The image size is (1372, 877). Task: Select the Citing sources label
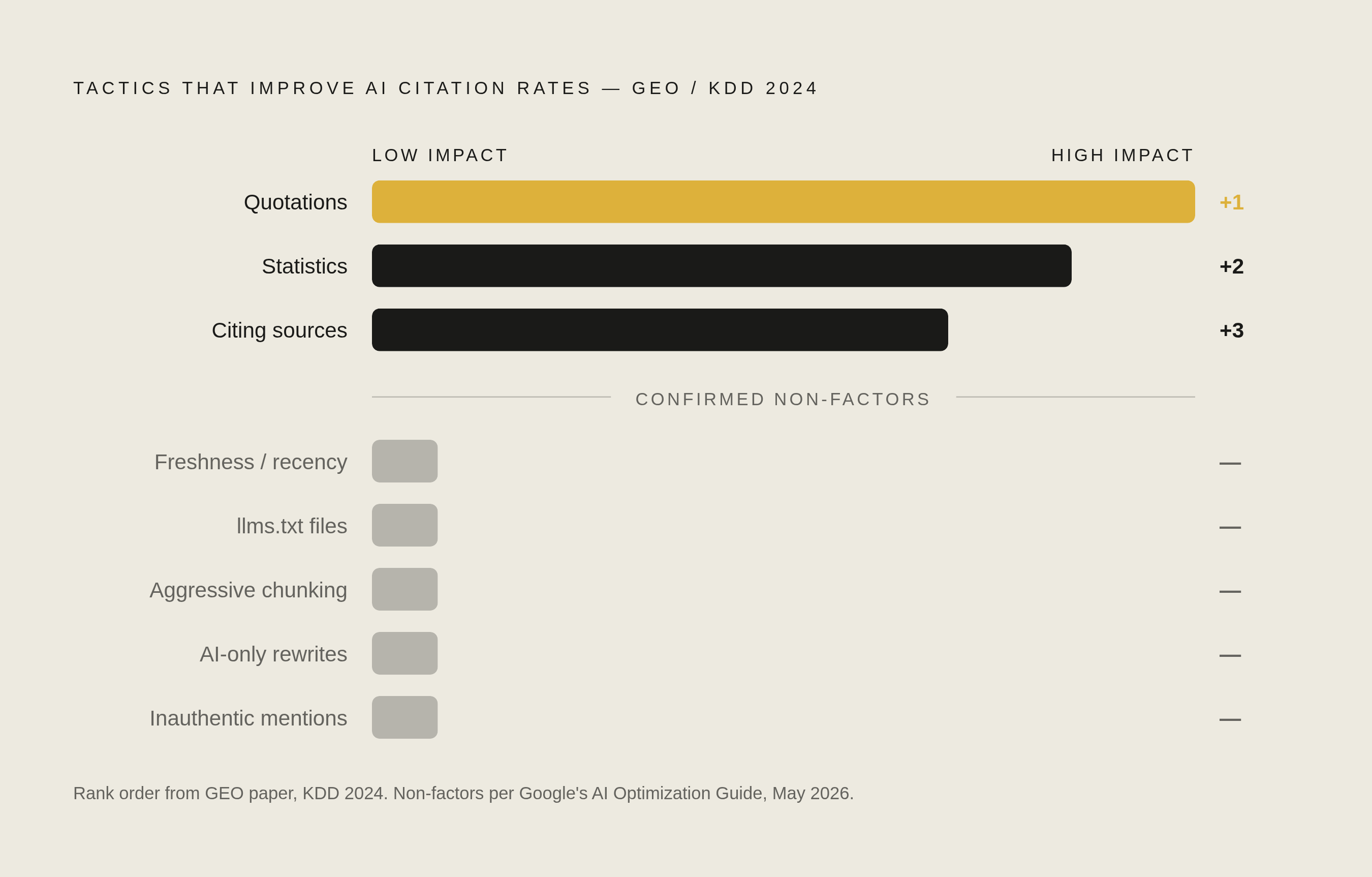click(279, 331)
